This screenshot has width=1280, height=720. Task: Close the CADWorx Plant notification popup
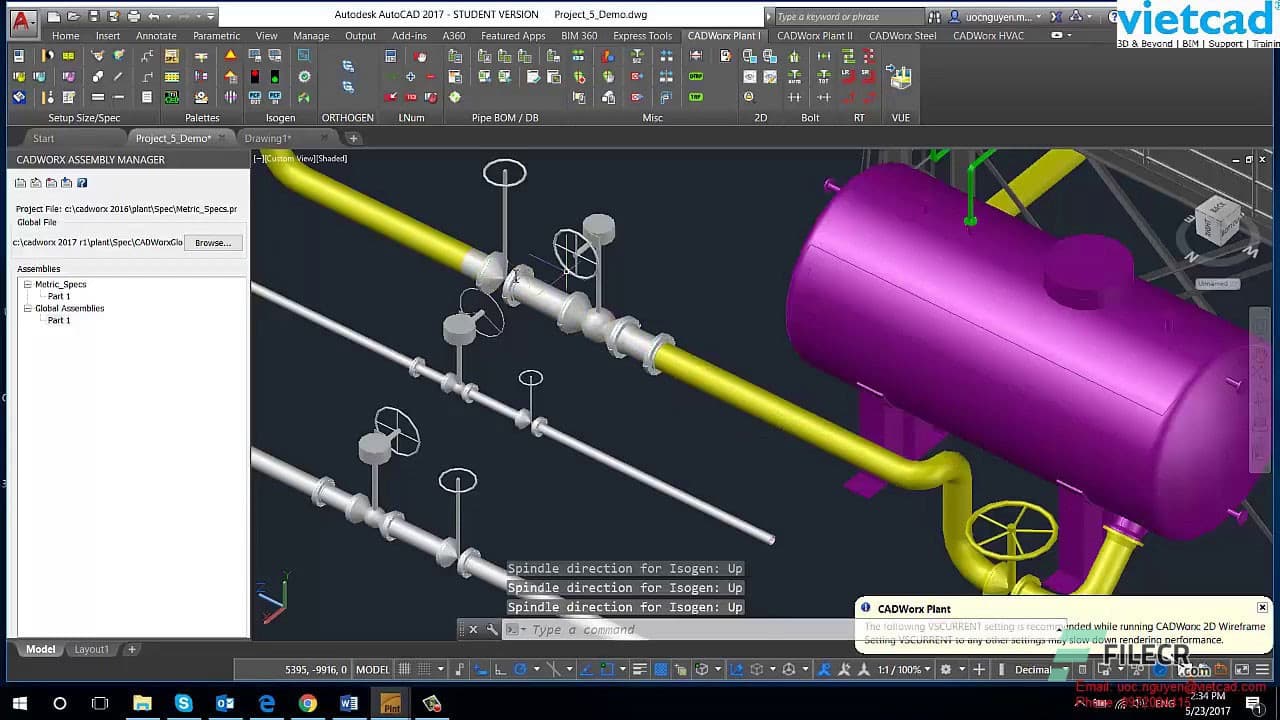coord(1262,607)
